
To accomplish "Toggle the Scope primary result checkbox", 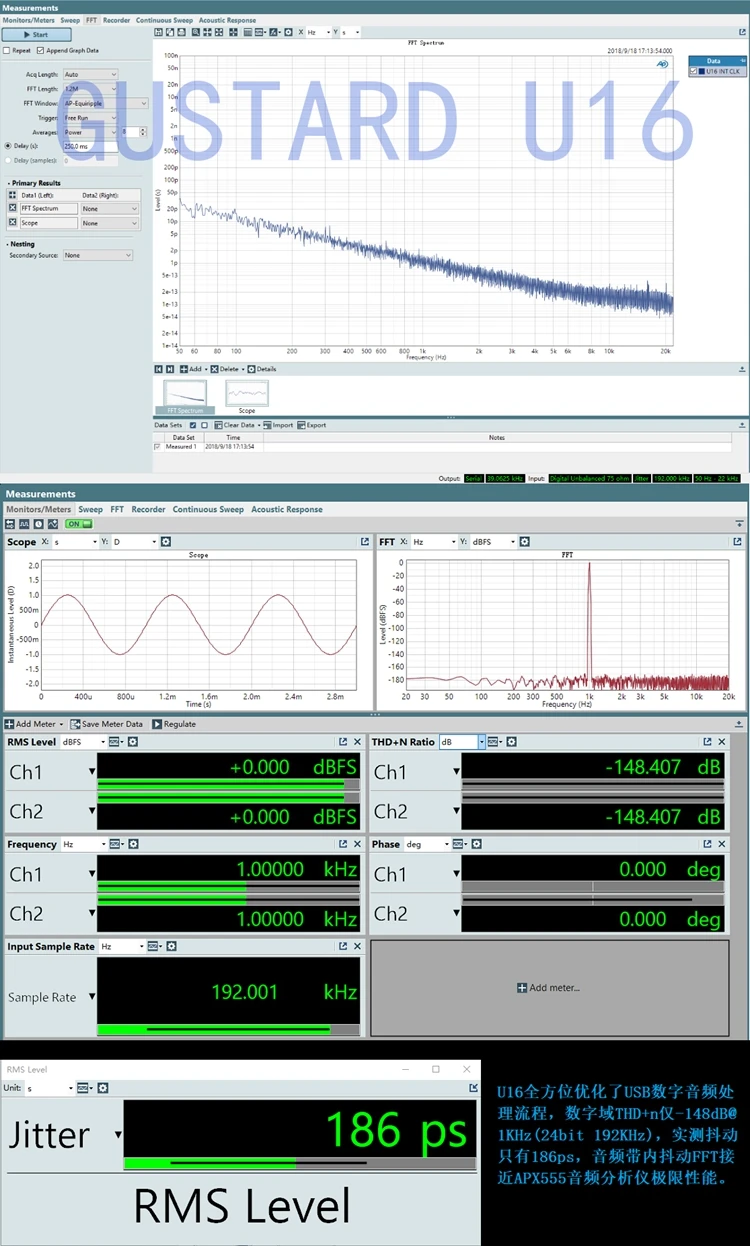I will pyautogui.click(x=13, y=223).
